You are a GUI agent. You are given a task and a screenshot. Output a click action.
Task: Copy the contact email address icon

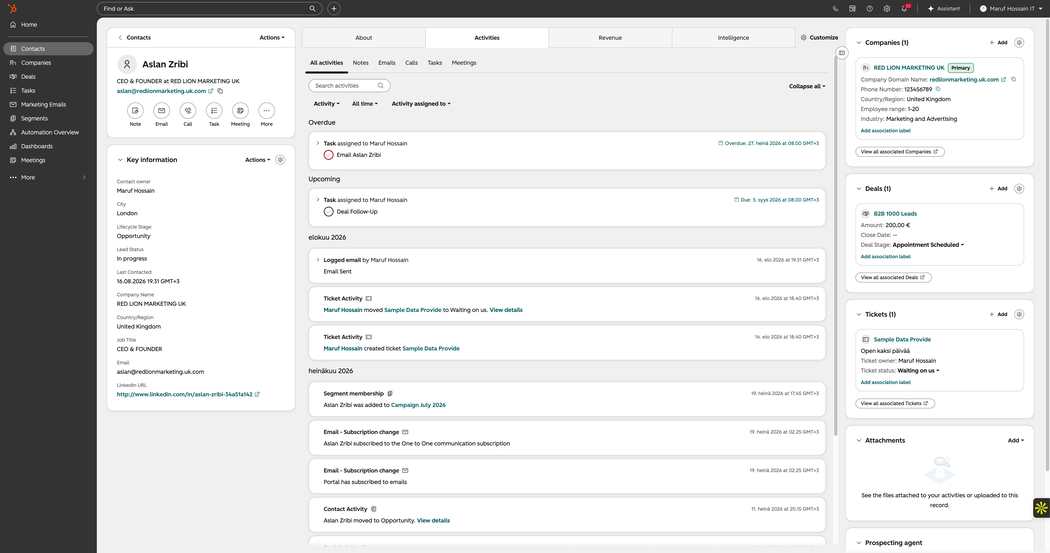pos(220,91)
